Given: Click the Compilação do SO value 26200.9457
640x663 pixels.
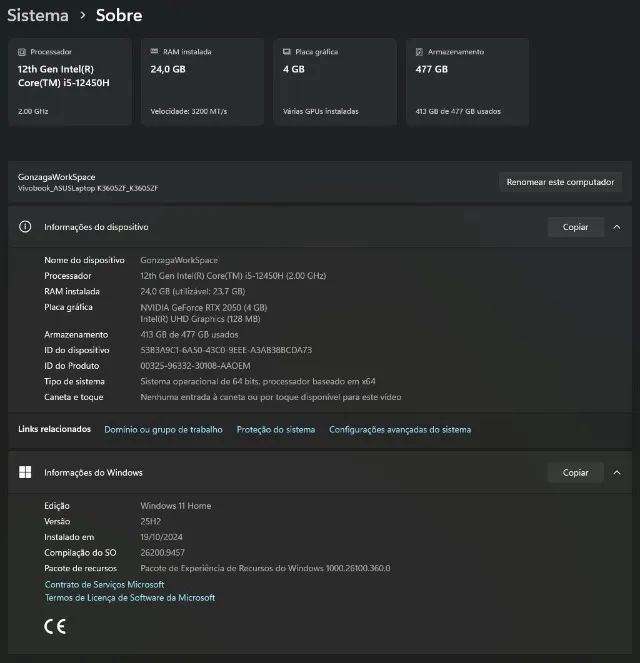Looking at the screenshot, I should (x=163, y=553).
